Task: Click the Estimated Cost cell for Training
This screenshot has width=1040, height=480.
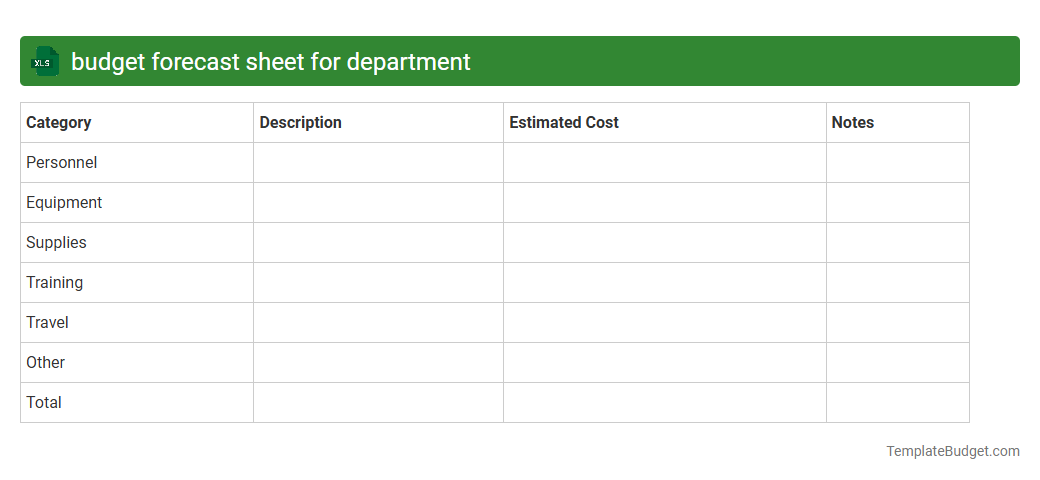Action: point(665,282)
